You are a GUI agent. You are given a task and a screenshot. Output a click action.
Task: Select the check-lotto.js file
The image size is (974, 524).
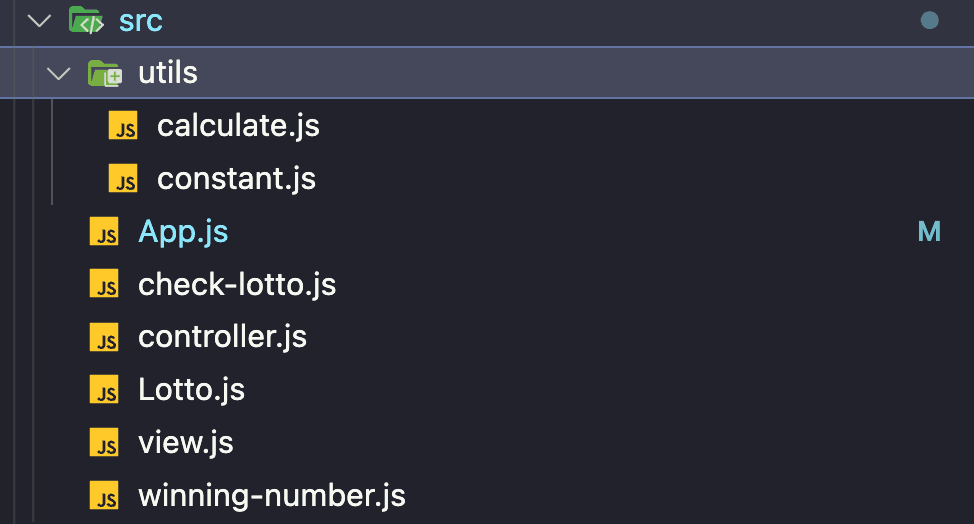[x=236, y=285]
